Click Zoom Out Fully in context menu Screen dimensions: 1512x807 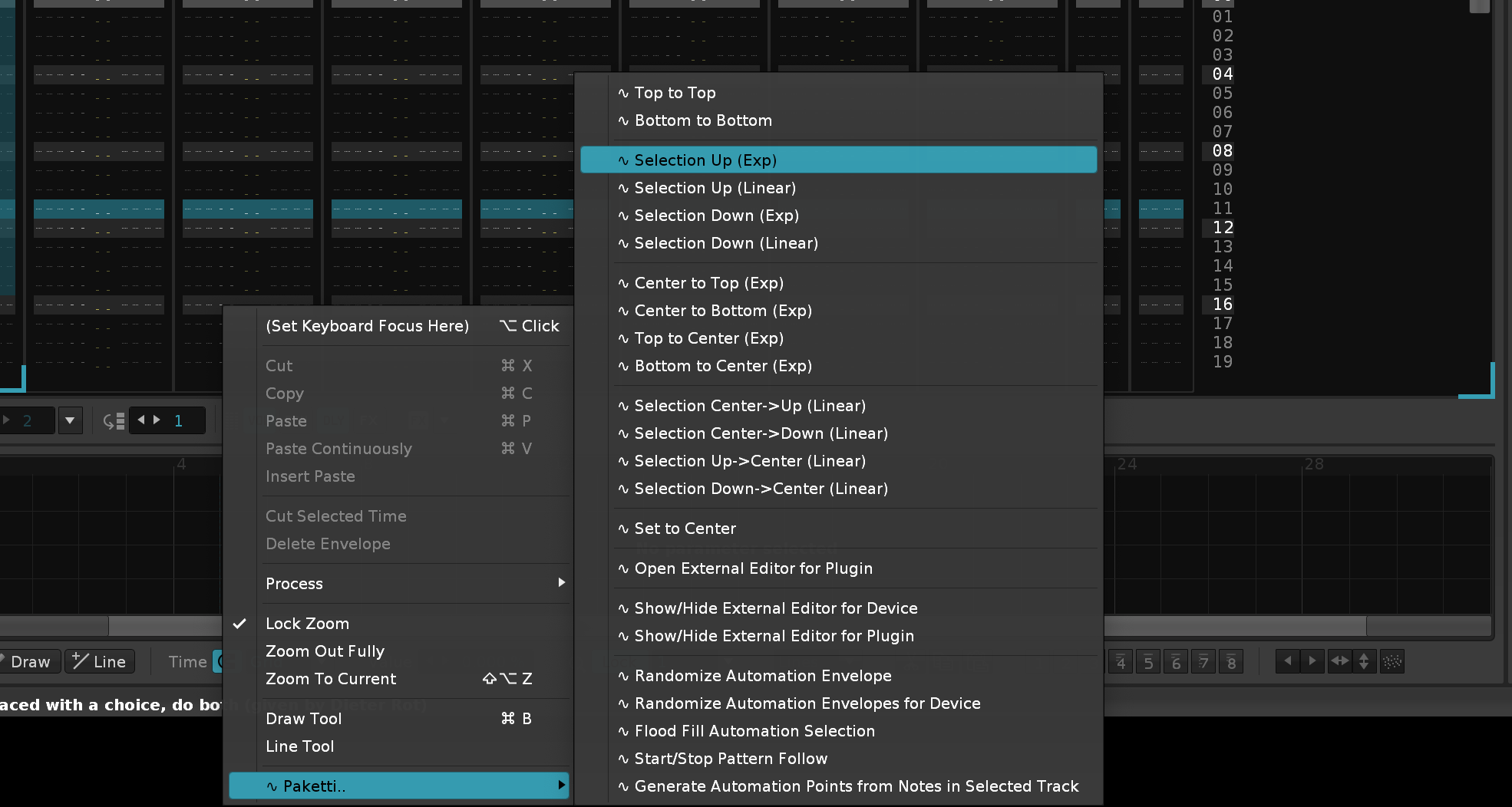(325, 651)
